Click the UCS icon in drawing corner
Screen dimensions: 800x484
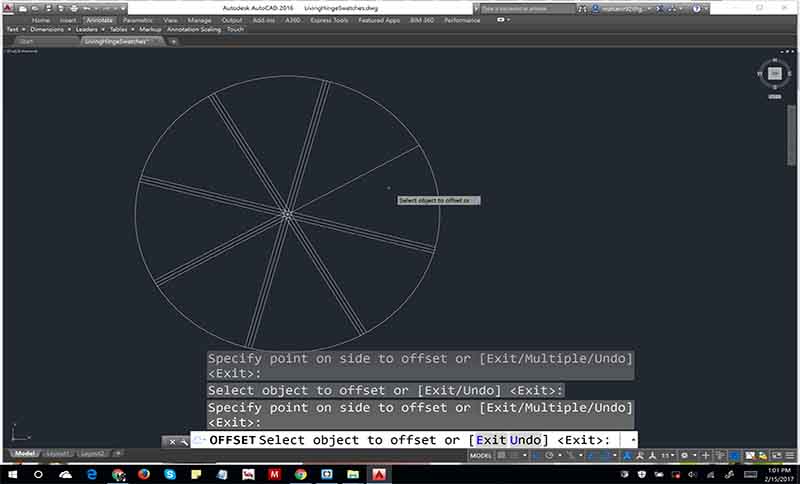[20, 431]
